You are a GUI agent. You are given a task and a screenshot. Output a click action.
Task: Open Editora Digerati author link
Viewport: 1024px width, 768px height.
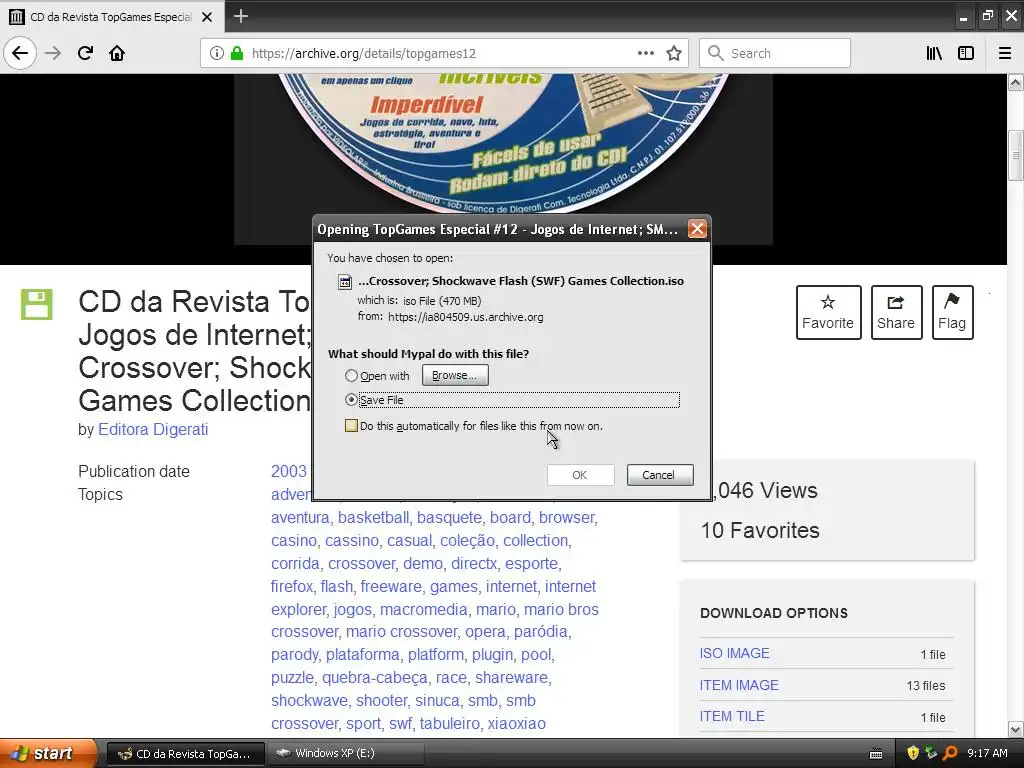coord(153,429)
